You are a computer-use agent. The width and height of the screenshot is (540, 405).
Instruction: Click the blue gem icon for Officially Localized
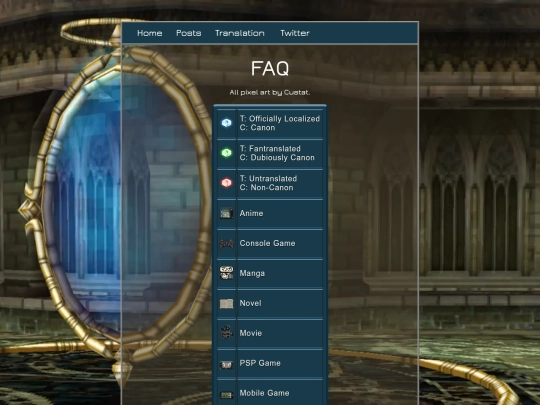click(x=226, y=123)
